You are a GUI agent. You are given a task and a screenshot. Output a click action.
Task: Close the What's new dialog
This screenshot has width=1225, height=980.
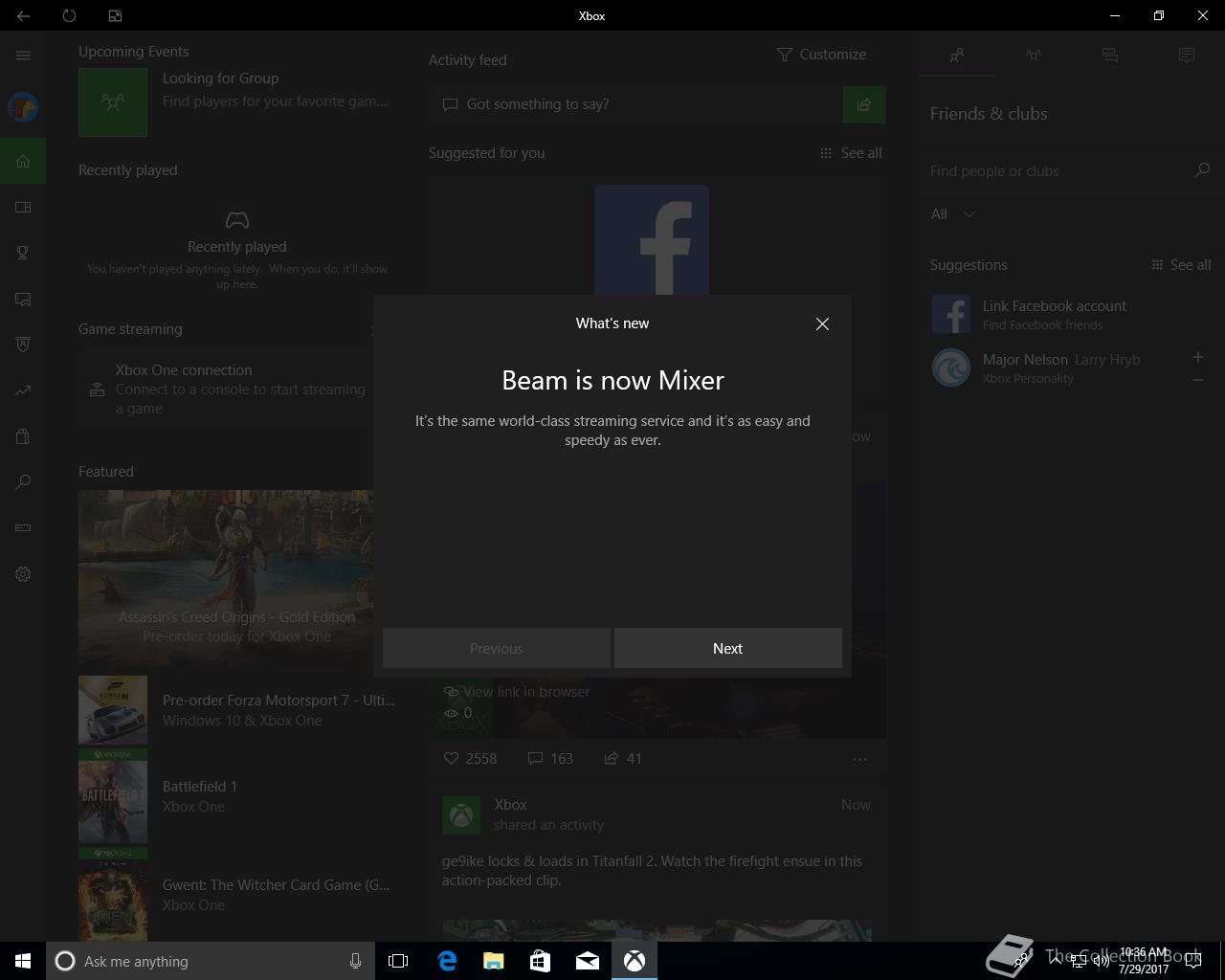[x=822, y=324]
